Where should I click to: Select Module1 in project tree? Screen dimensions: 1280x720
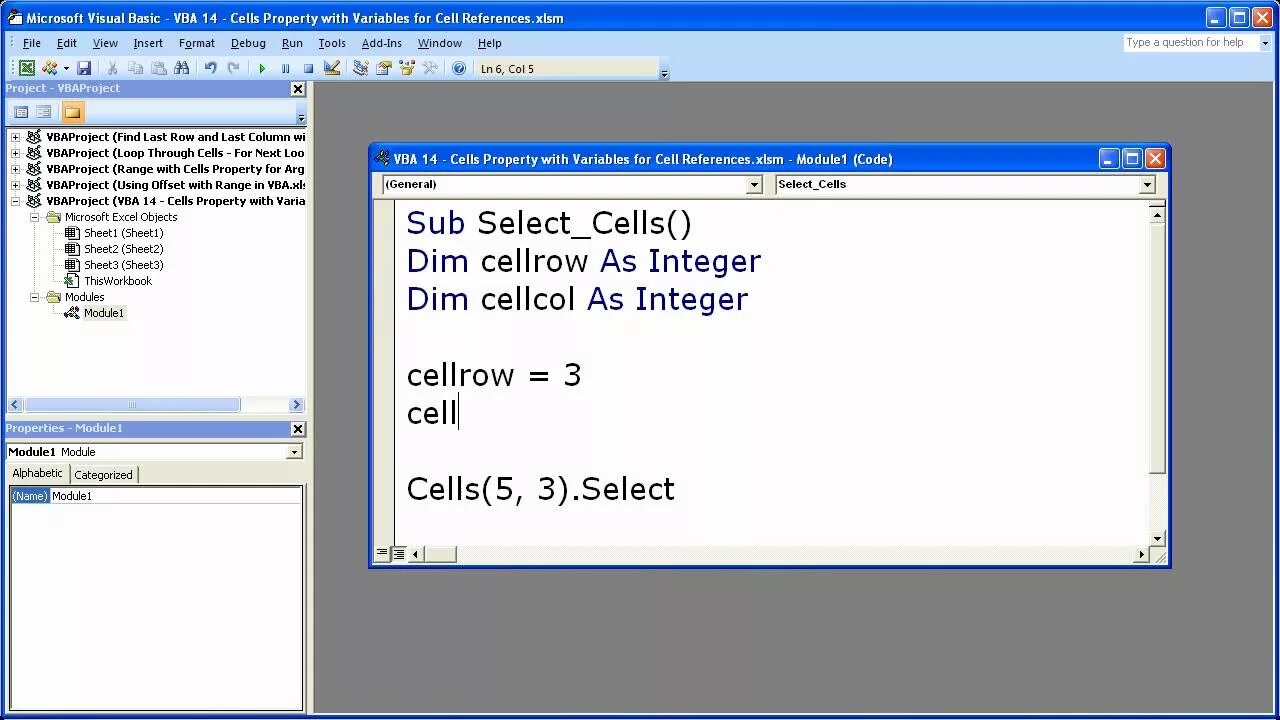(x=104, y=313)
